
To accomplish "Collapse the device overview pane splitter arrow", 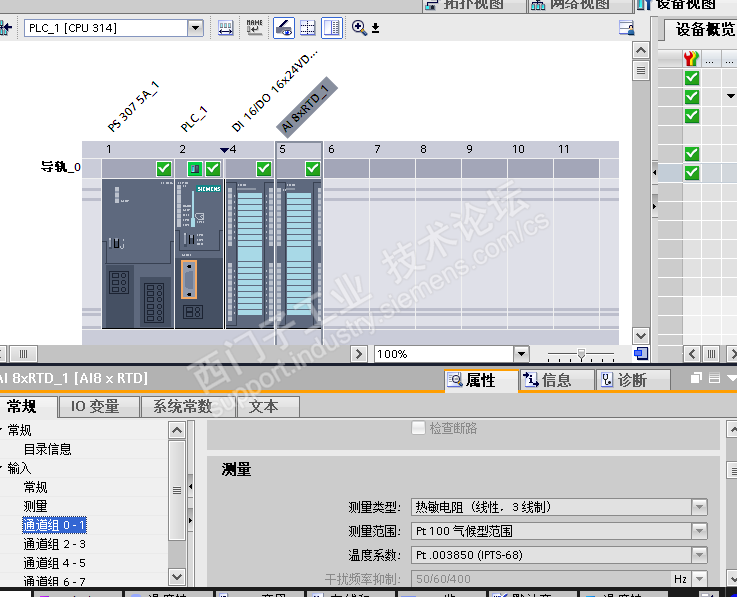I will pyautogui.click(x=655, y=173).
